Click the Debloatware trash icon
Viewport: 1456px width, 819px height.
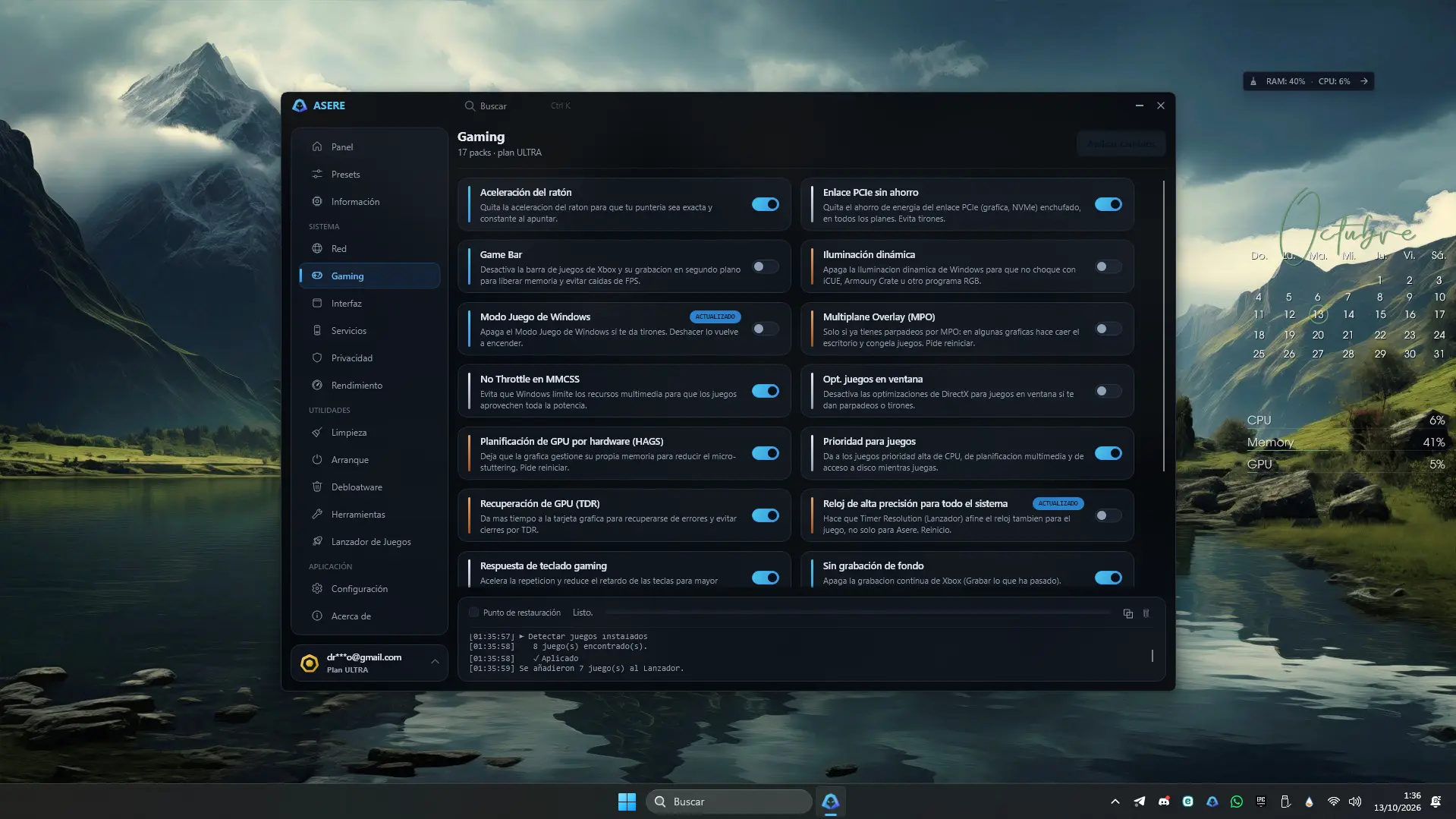coord(317,487)
